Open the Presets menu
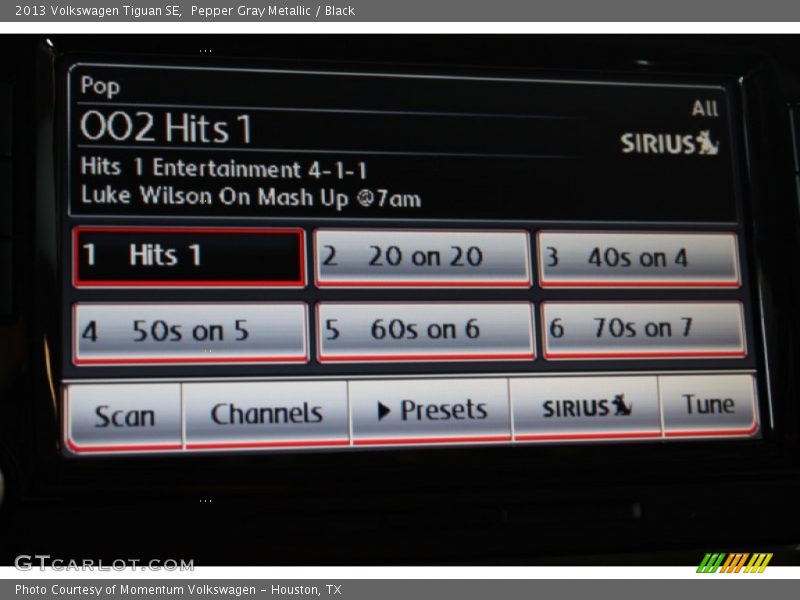Image resolution: width=800 pixels, height=600 pixels. 431,410
